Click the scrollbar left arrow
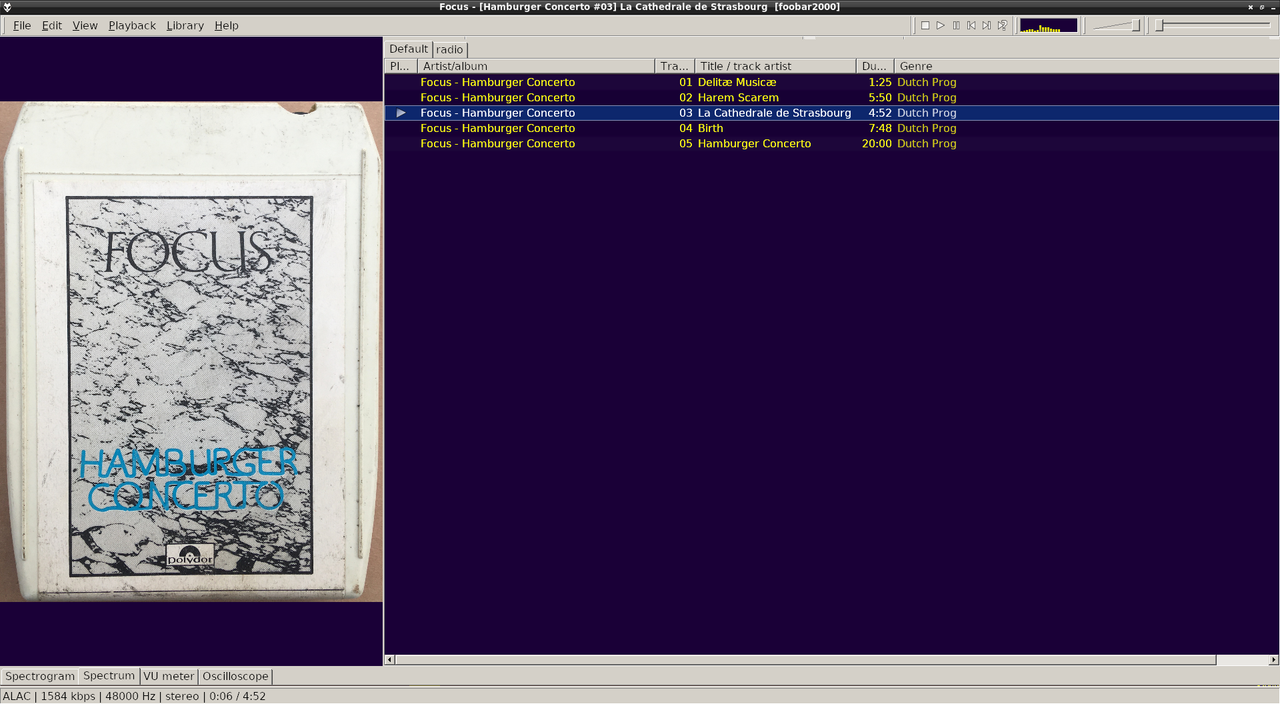1280x704 pixels. pyautogui.click(x=390, y=660)
